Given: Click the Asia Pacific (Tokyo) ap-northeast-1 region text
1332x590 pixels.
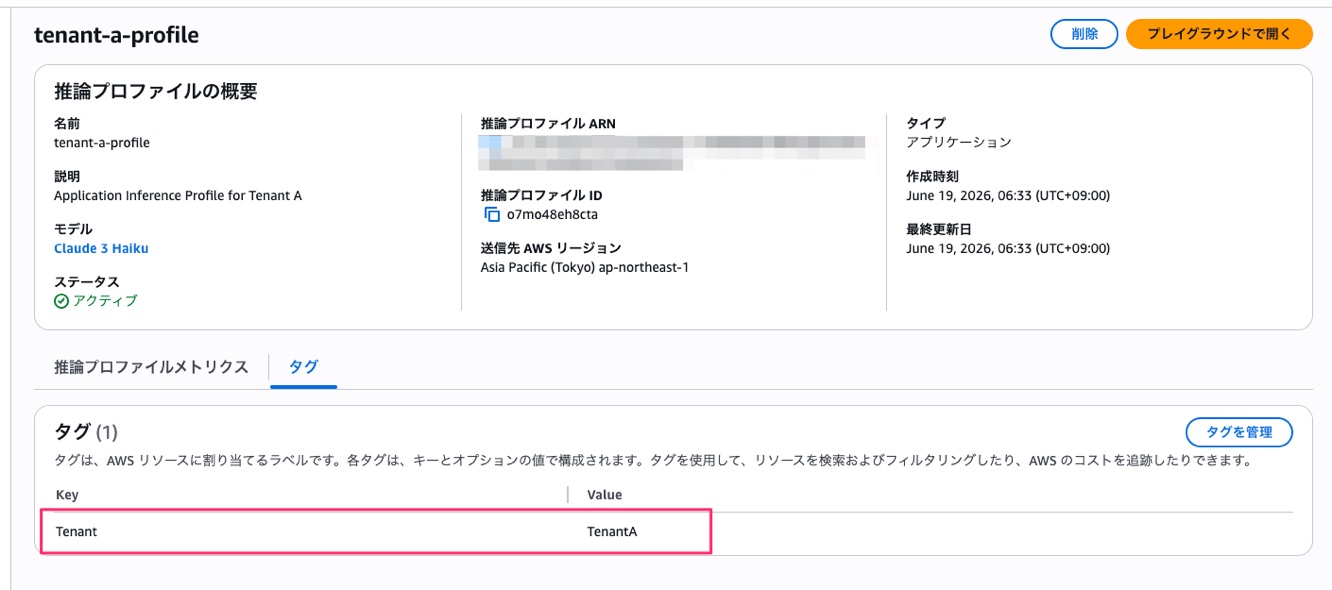Looking at the screenshot, I should (x=585, y=267).
